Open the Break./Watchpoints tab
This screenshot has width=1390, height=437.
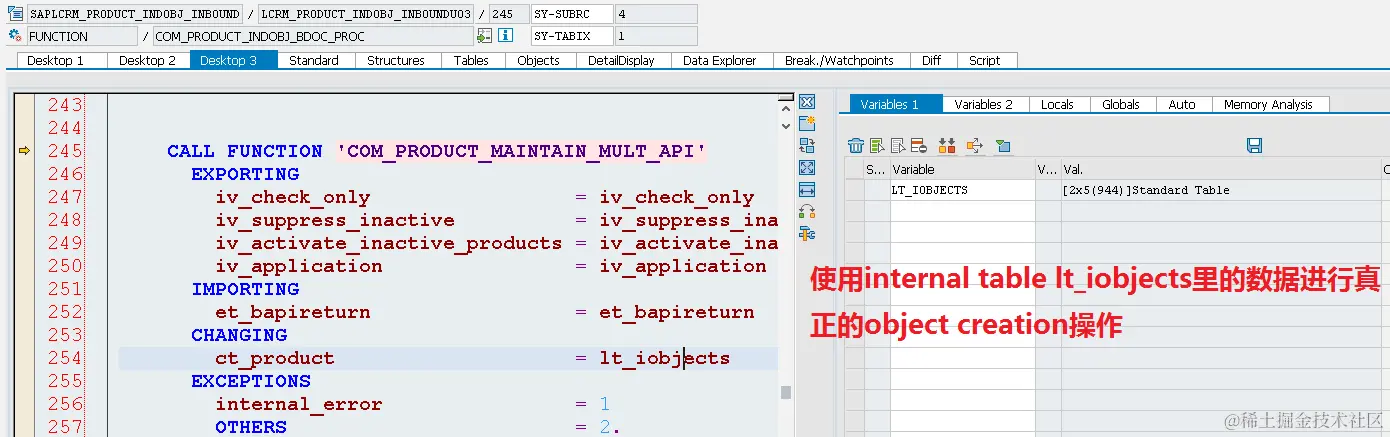pos(839,60)
